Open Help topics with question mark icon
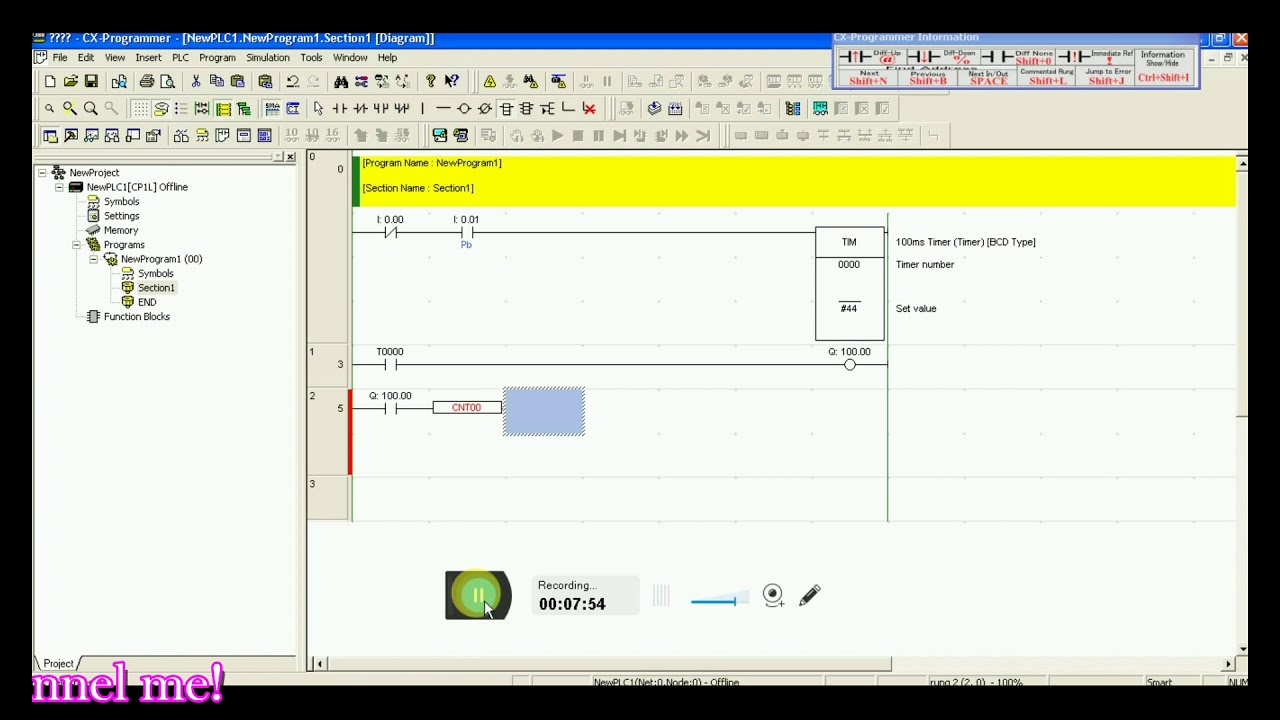This screenshot has height=720, width=1280. (431, 81)
